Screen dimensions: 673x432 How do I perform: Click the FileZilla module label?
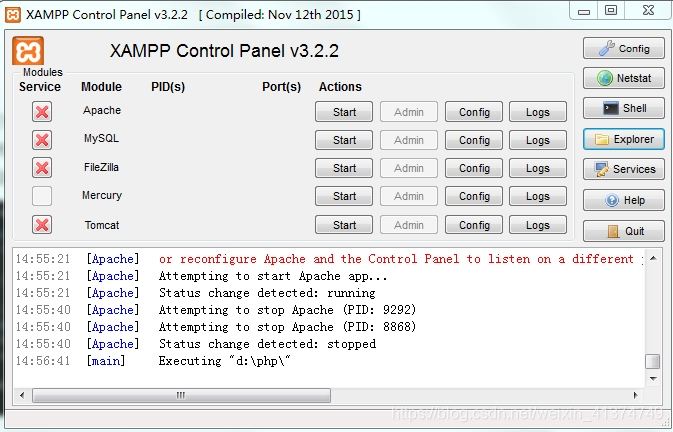click(101, 167)
